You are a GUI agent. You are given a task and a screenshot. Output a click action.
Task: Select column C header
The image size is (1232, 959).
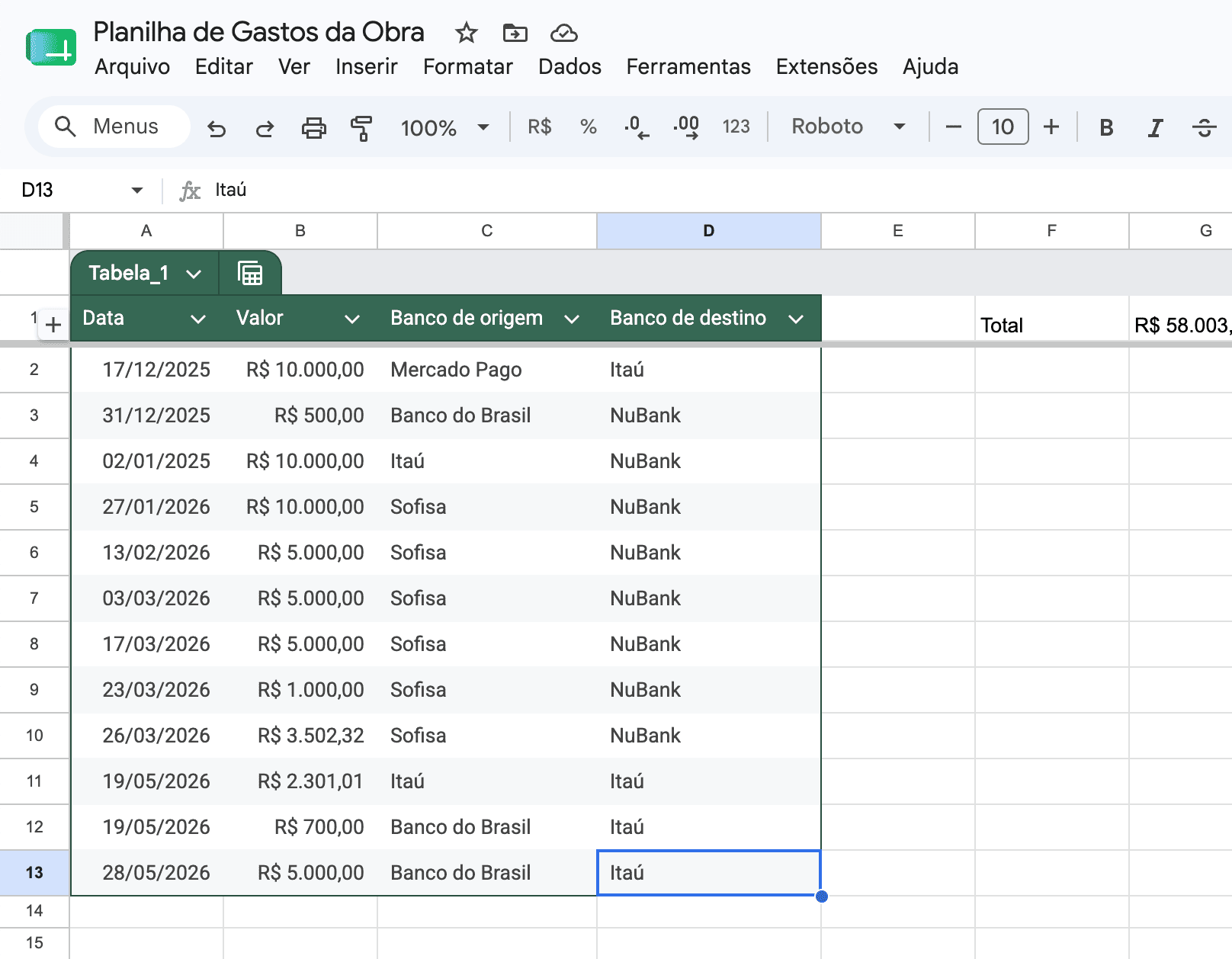487,231
